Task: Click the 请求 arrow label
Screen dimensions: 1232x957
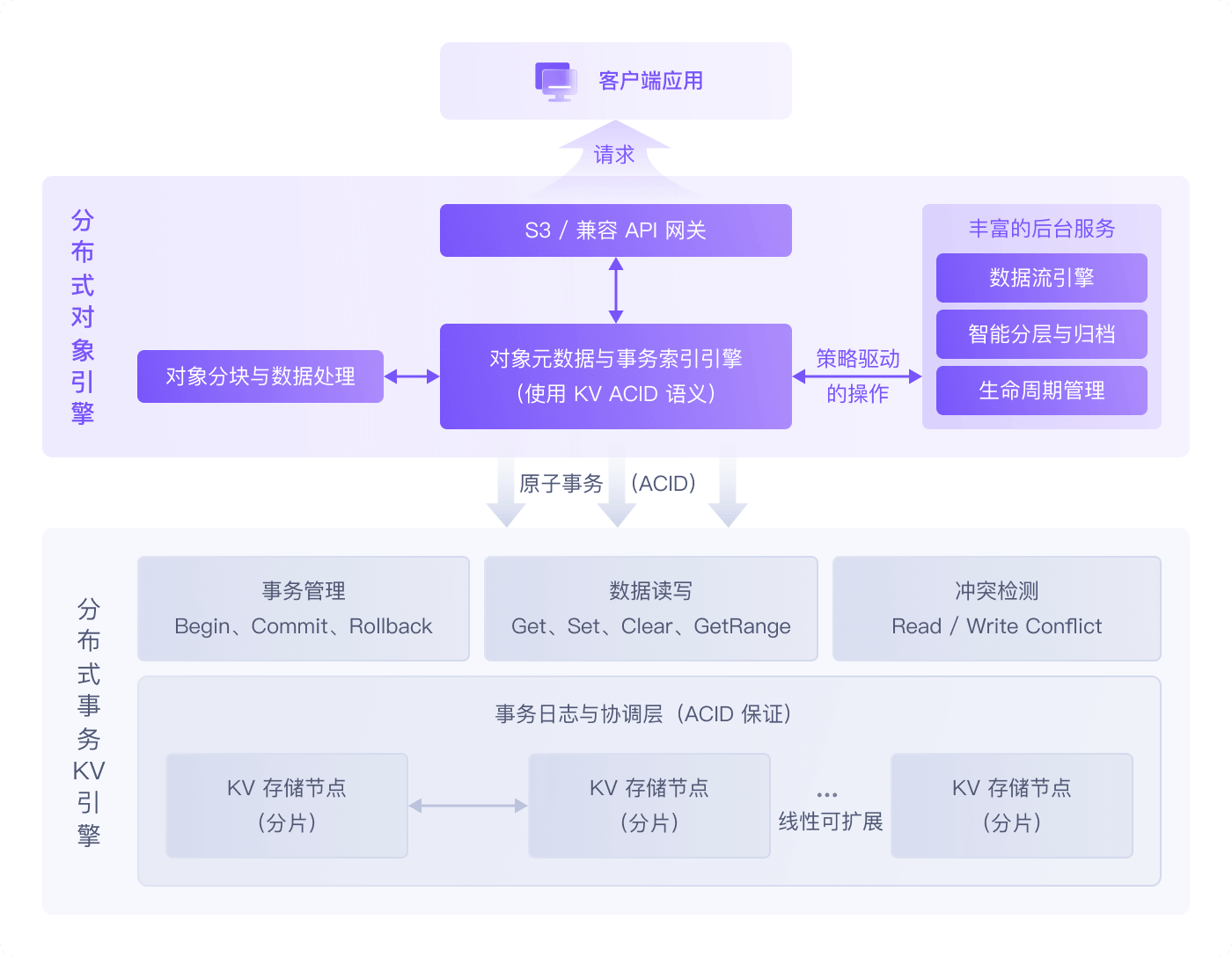Action: 614,154
